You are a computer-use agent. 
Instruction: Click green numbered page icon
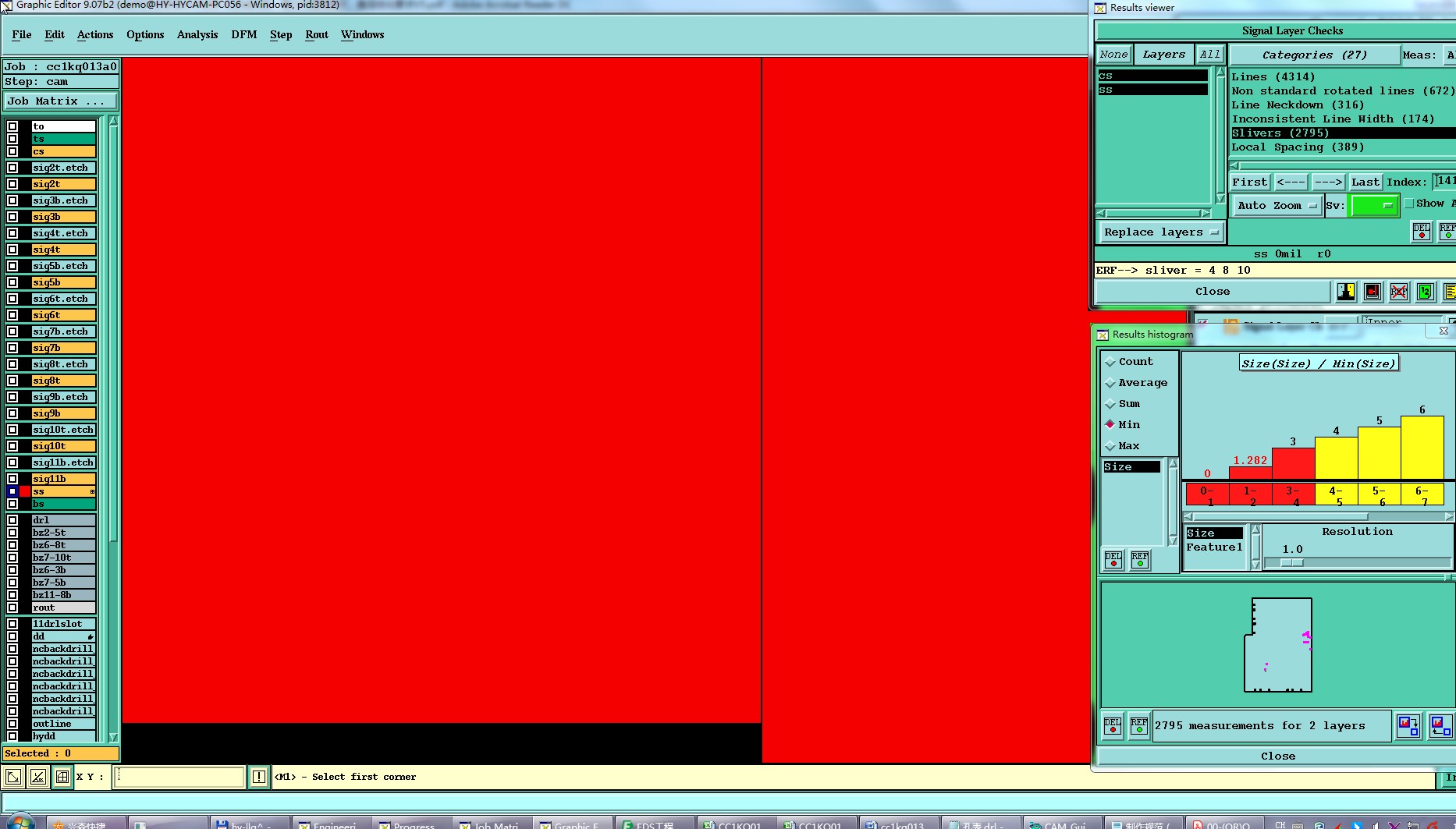click(x=1426, y=292)
